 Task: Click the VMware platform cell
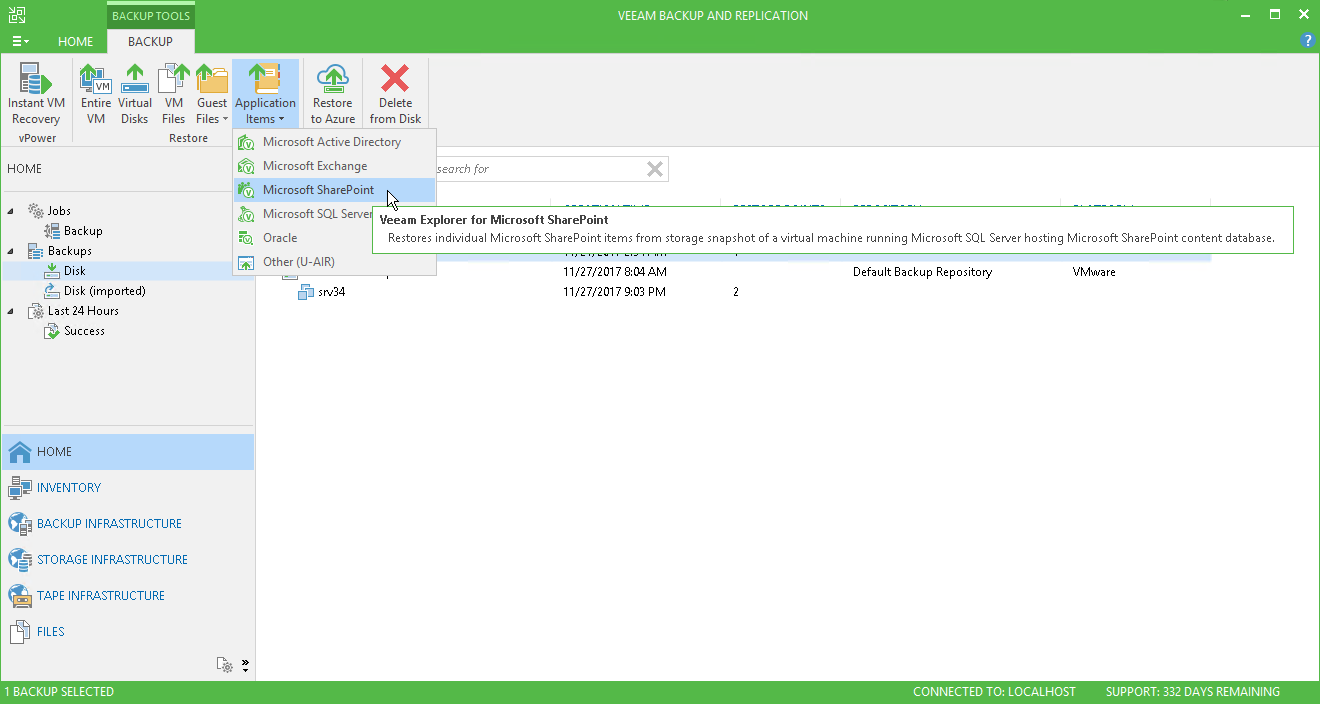(x=1094, y=272)
